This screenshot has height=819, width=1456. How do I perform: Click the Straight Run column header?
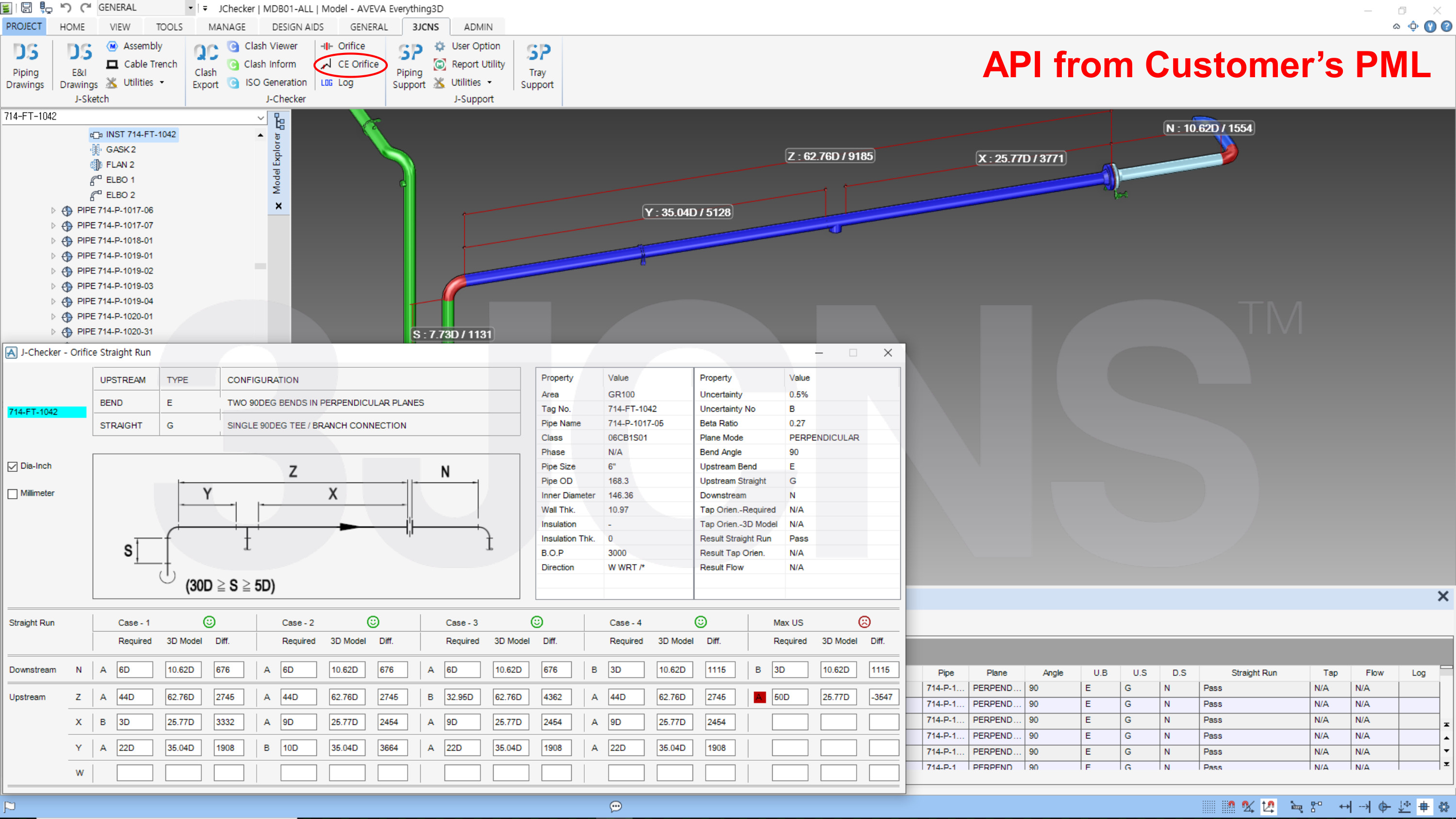(x=1254, y=672)
